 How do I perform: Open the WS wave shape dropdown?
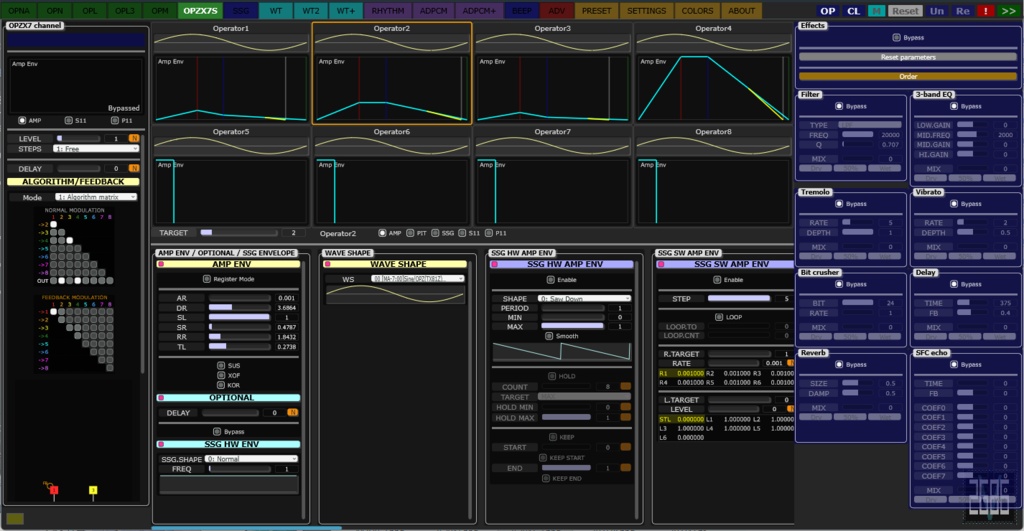(x=418, y=279)
